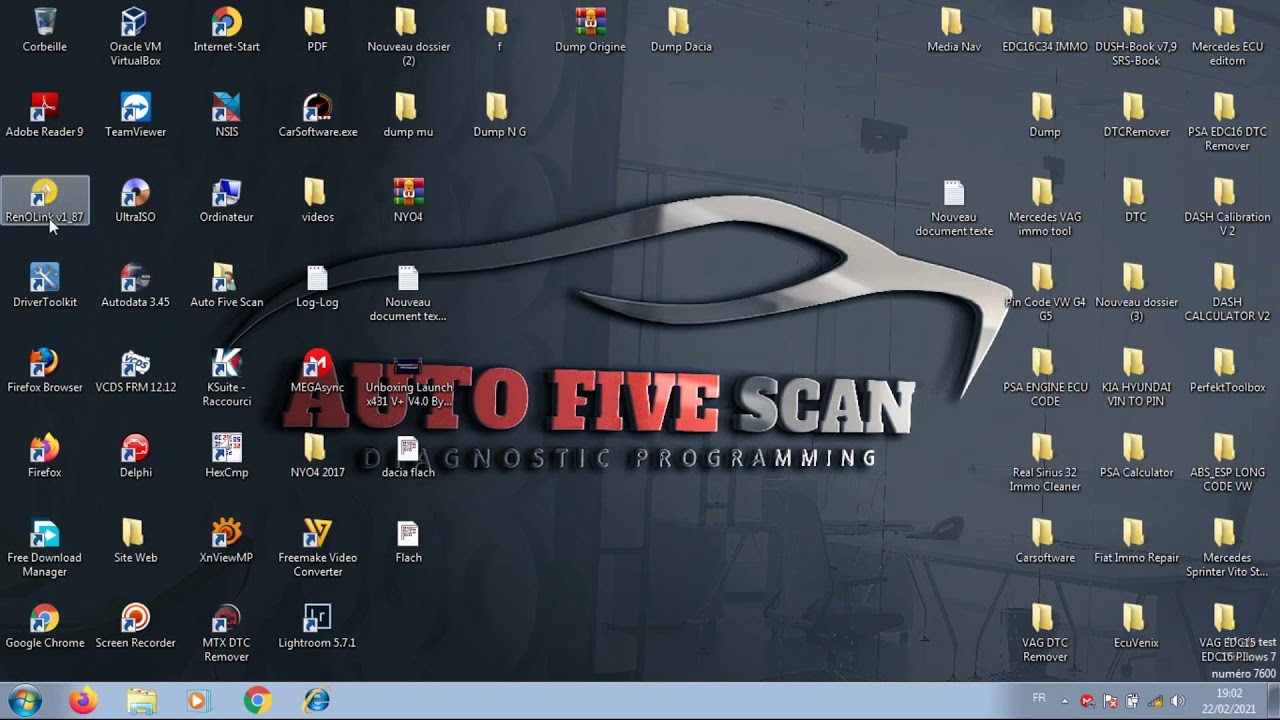Open Freemake Video Converter
The image size is (1280, 720).
coord(317,547)
